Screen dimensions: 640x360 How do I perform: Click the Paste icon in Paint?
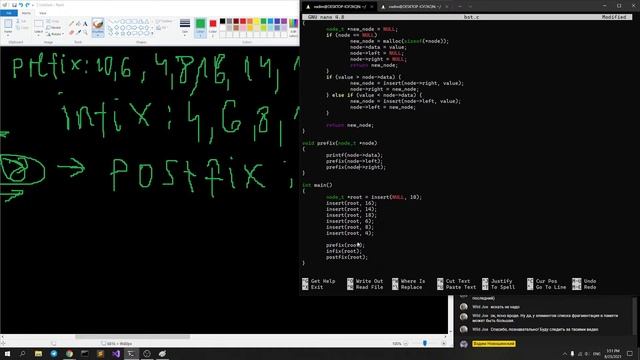[x=8, y=24]
